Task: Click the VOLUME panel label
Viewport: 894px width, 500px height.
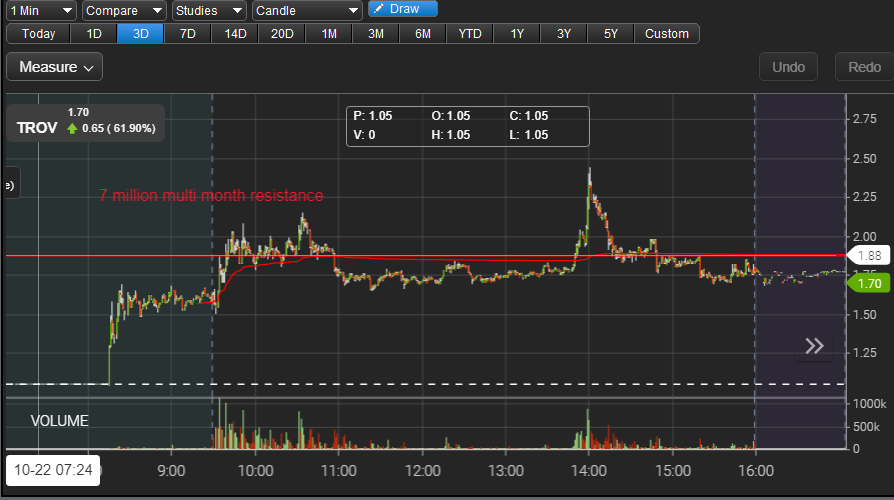Action: pyautogui.click(x=59, y=421)
